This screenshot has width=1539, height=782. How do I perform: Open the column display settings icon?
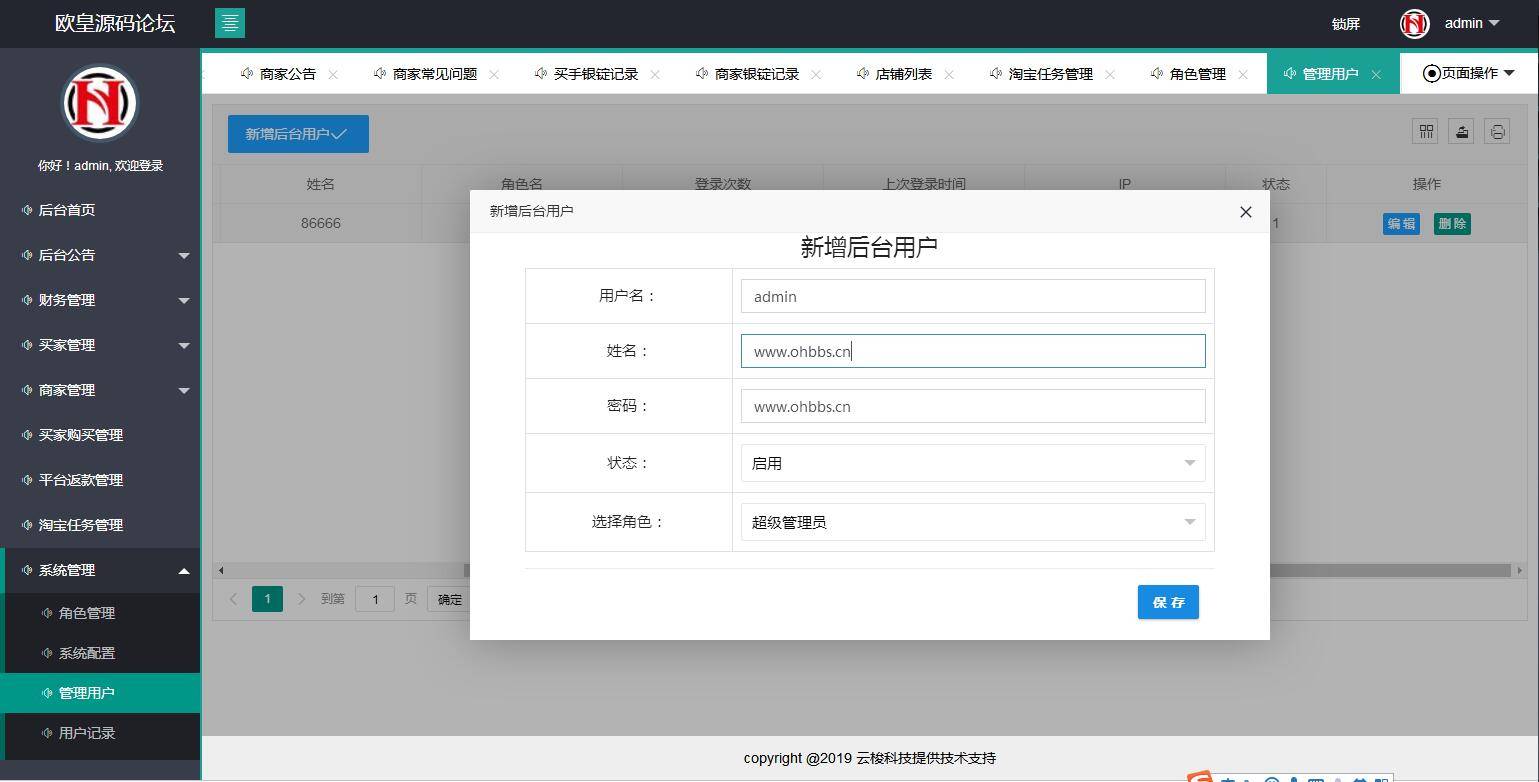[x=1425, y=131]
